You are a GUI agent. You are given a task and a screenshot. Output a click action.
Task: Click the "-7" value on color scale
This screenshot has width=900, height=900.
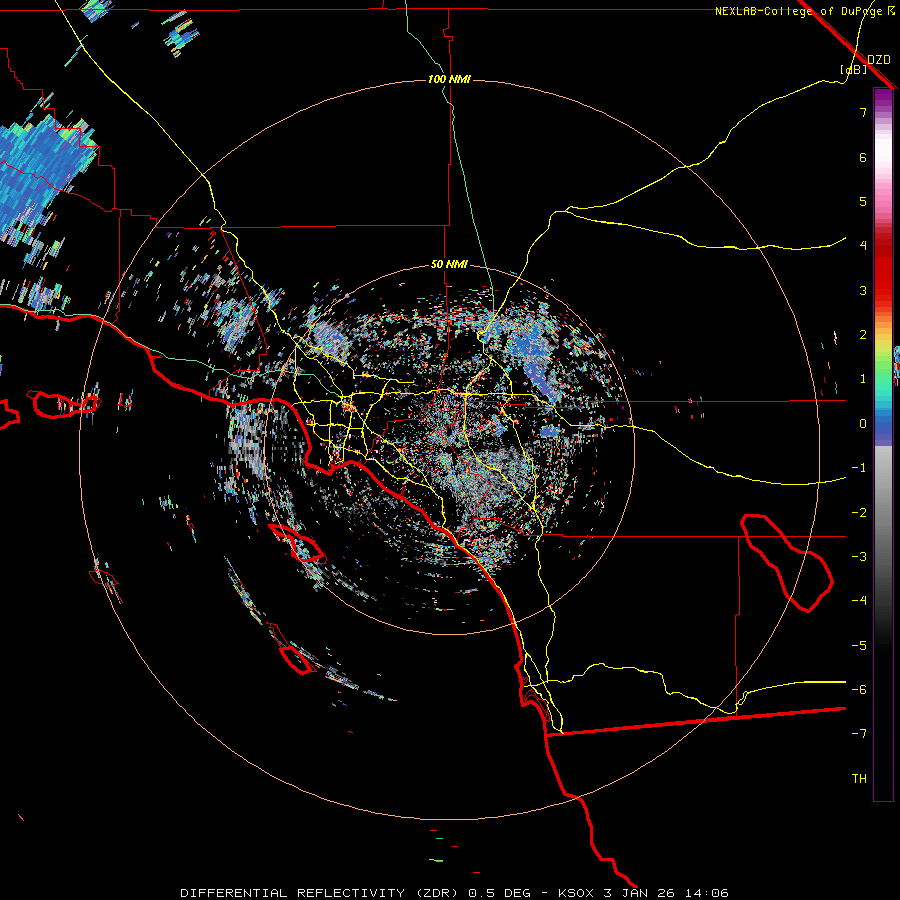(859, 734)
